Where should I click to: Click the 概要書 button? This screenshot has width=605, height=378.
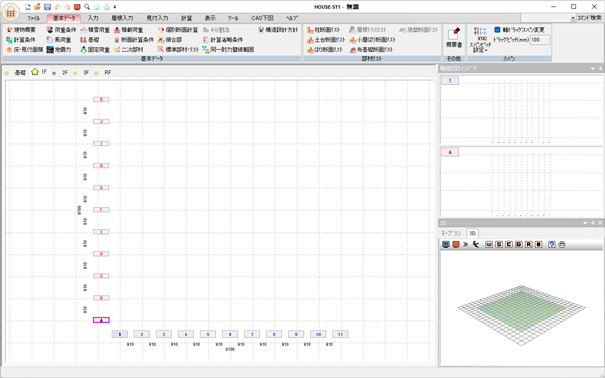coord(454,38)
